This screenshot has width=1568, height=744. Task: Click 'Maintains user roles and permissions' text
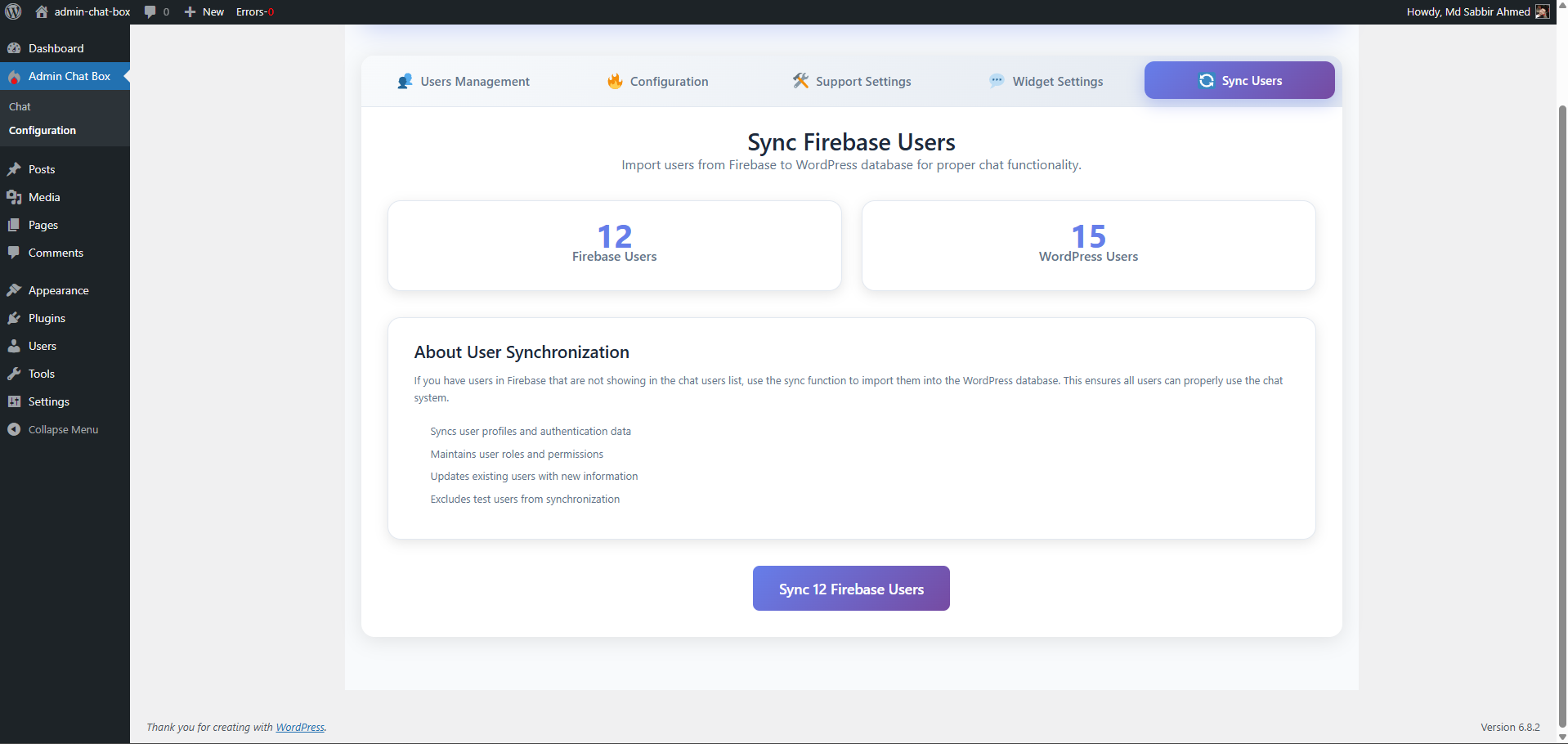click(x=517, y=454)
